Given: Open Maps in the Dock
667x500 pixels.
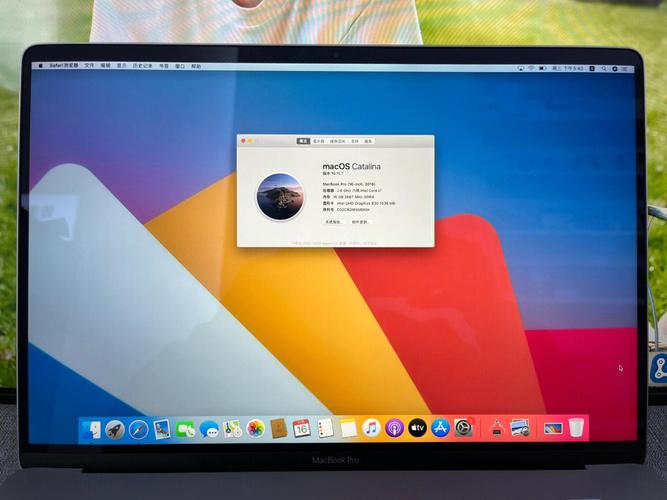Looking at the screenshot, I should click(x=232, y=429).
